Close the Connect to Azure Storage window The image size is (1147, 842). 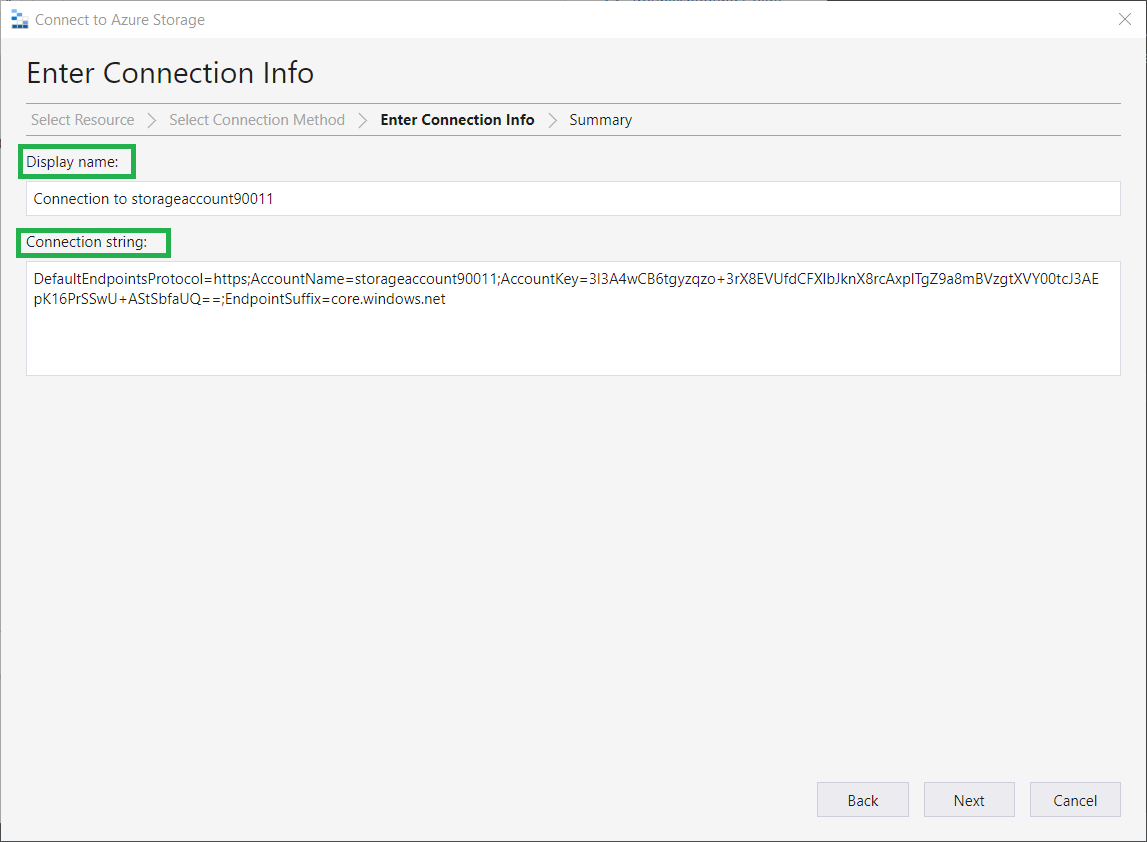pyautogui.click(x=1124, y=19)
